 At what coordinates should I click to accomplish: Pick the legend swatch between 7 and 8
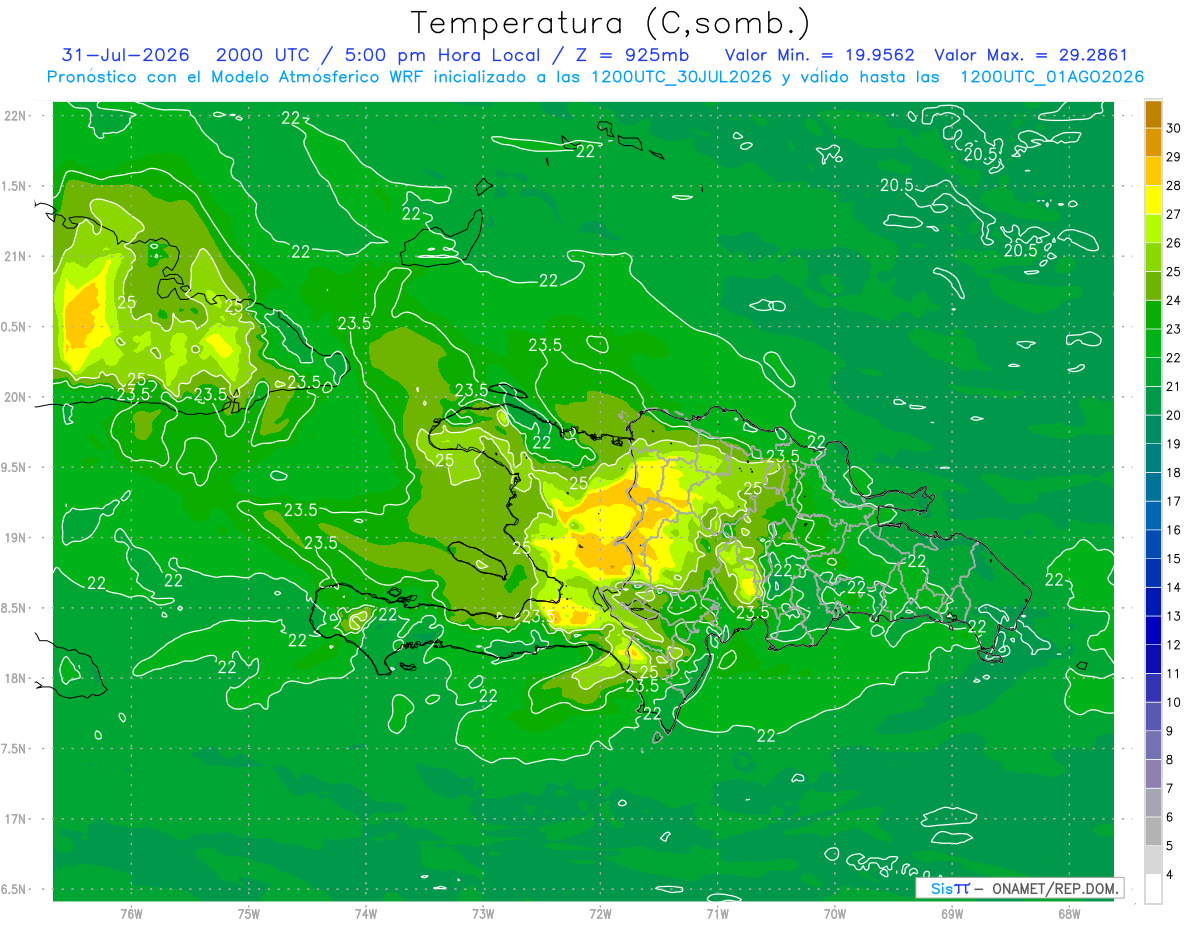click(1153, 774)
